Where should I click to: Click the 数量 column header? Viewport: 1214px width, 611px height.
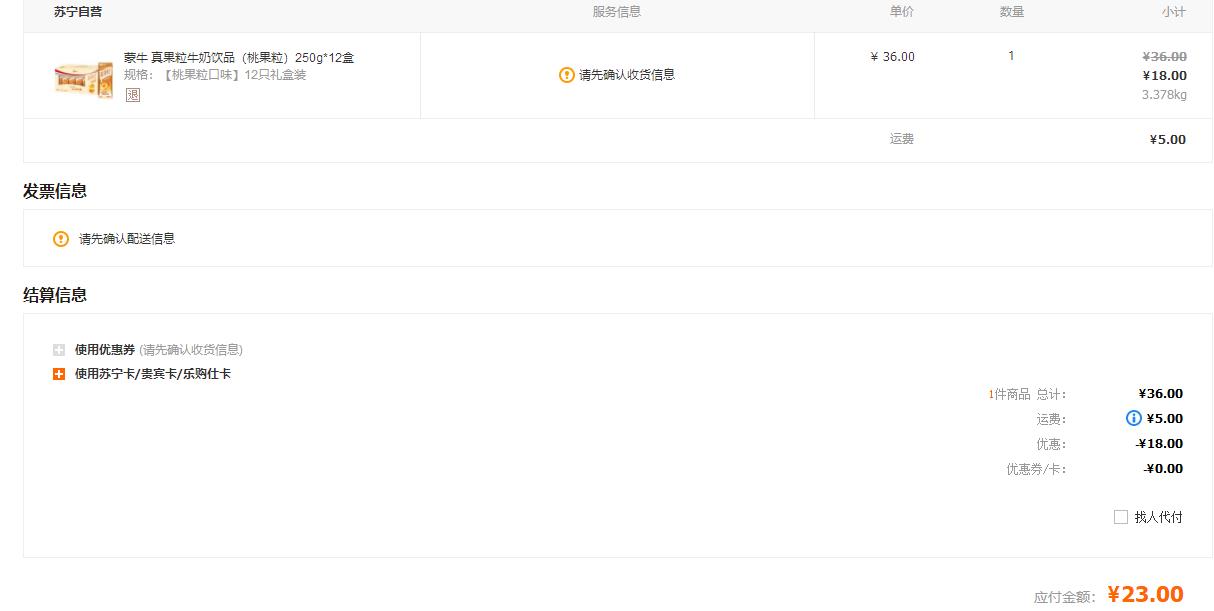(1012, 12)
